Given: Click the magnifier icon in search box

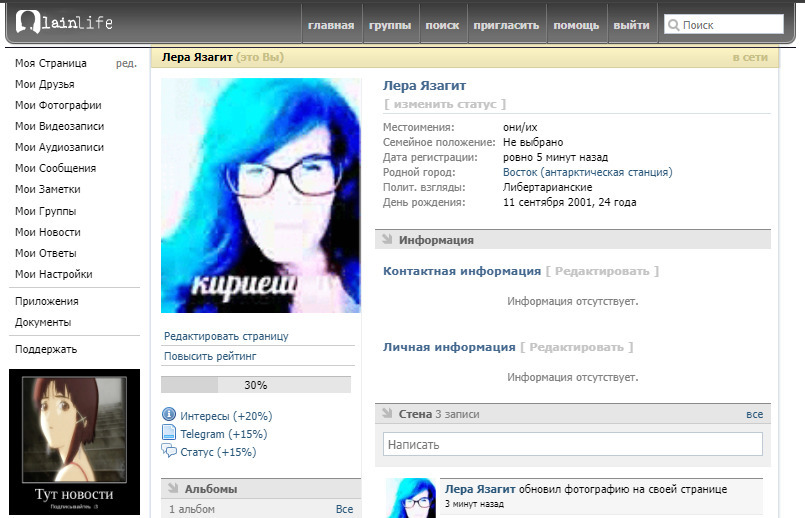Looking at the screenshot, I should 674,25.
